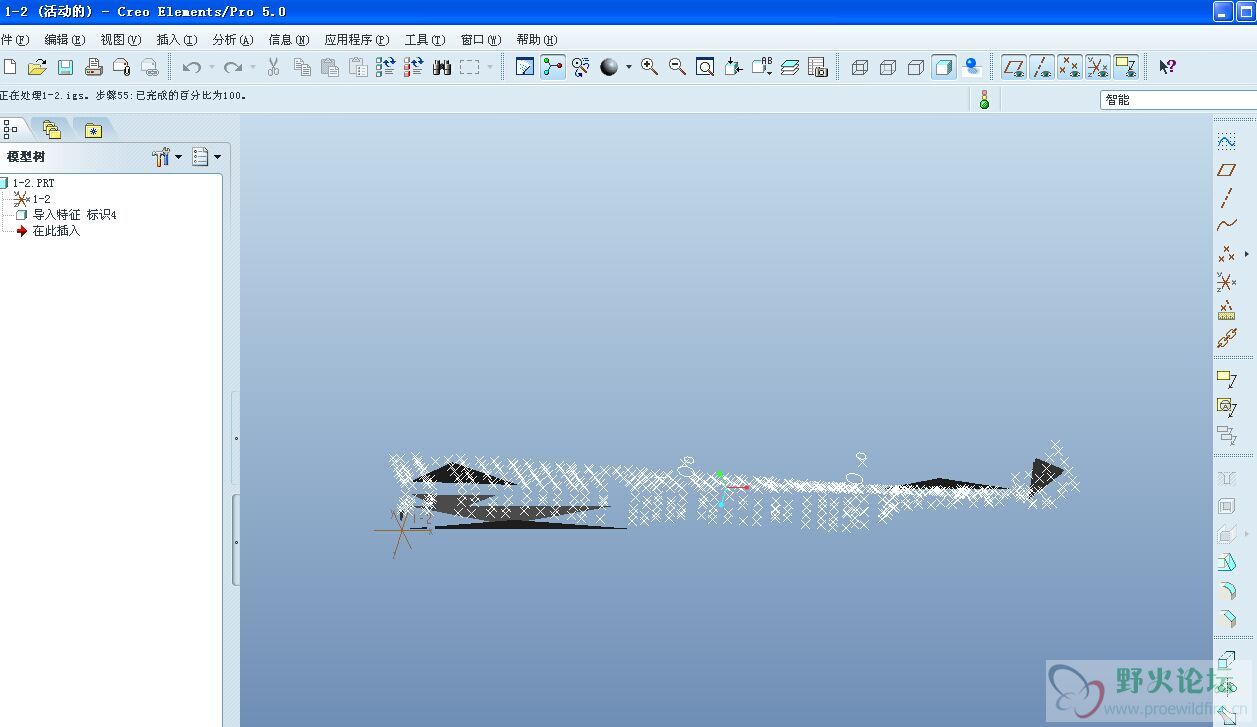Viewport: 1257px width, 727px height.
Task: Refit the model to the screen
Action: coord(705,67)
